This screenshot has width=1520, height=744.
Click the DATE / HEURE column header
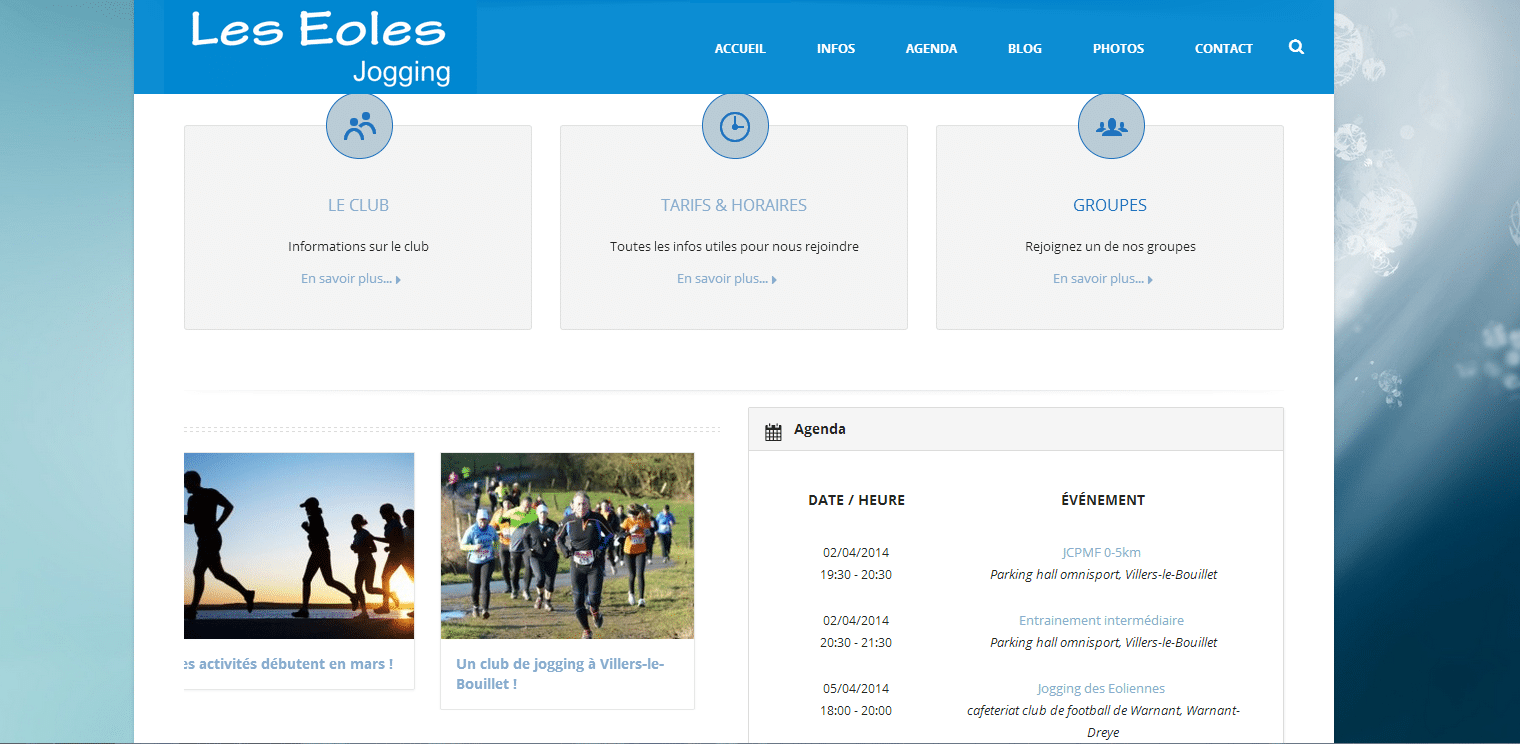856,500
